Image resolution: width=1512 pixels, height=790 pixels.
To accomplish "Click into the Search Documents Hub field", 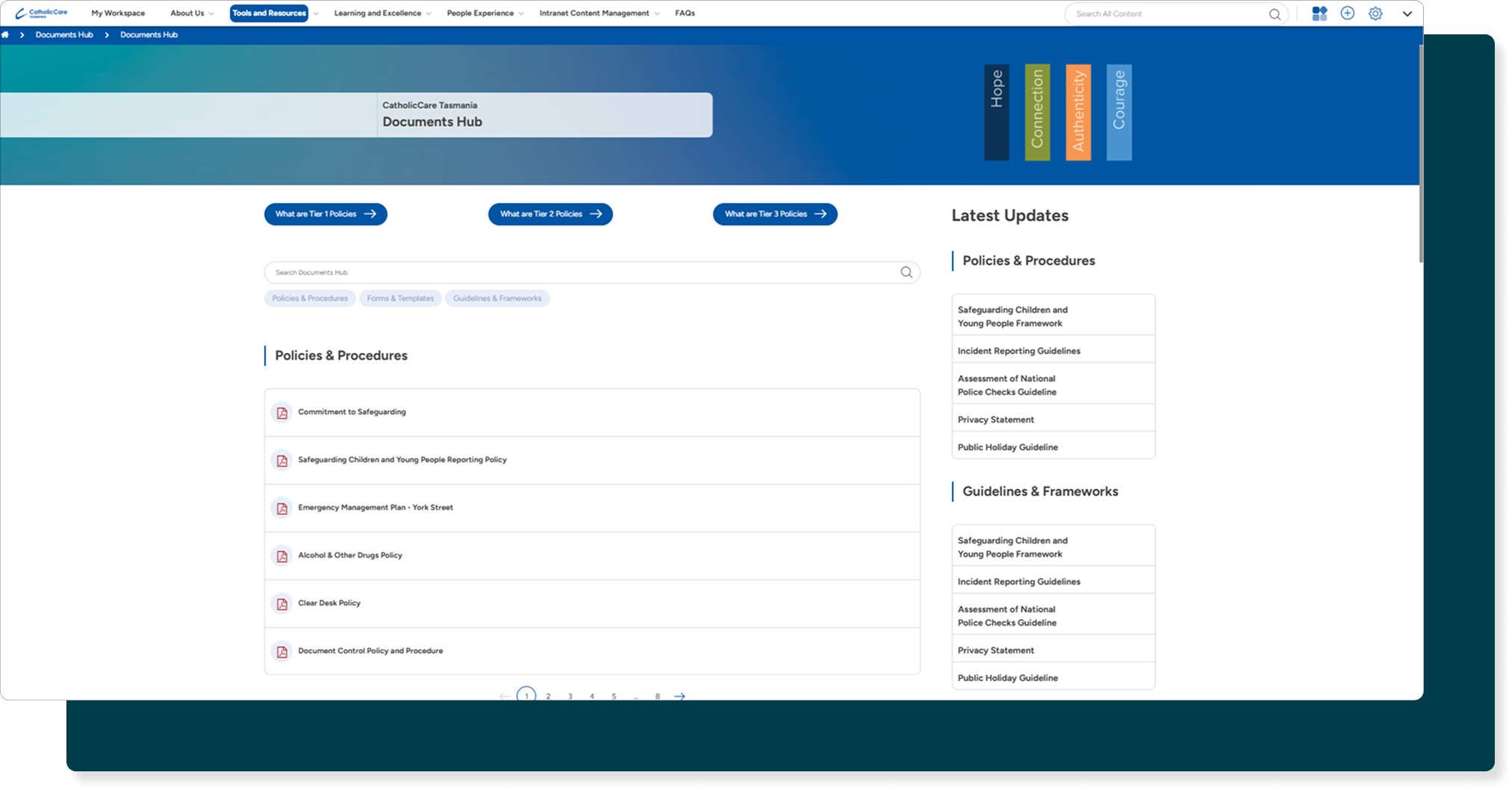I will [x=582, y=273].
